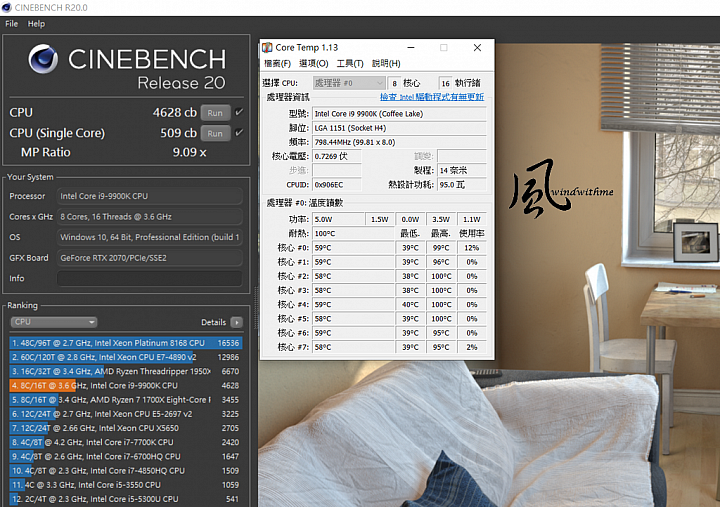This screenshot has height=507, width=720.
Task: Select highlighted ranking row Core i9-9900K CPU
Action: (x=125, y=386)
